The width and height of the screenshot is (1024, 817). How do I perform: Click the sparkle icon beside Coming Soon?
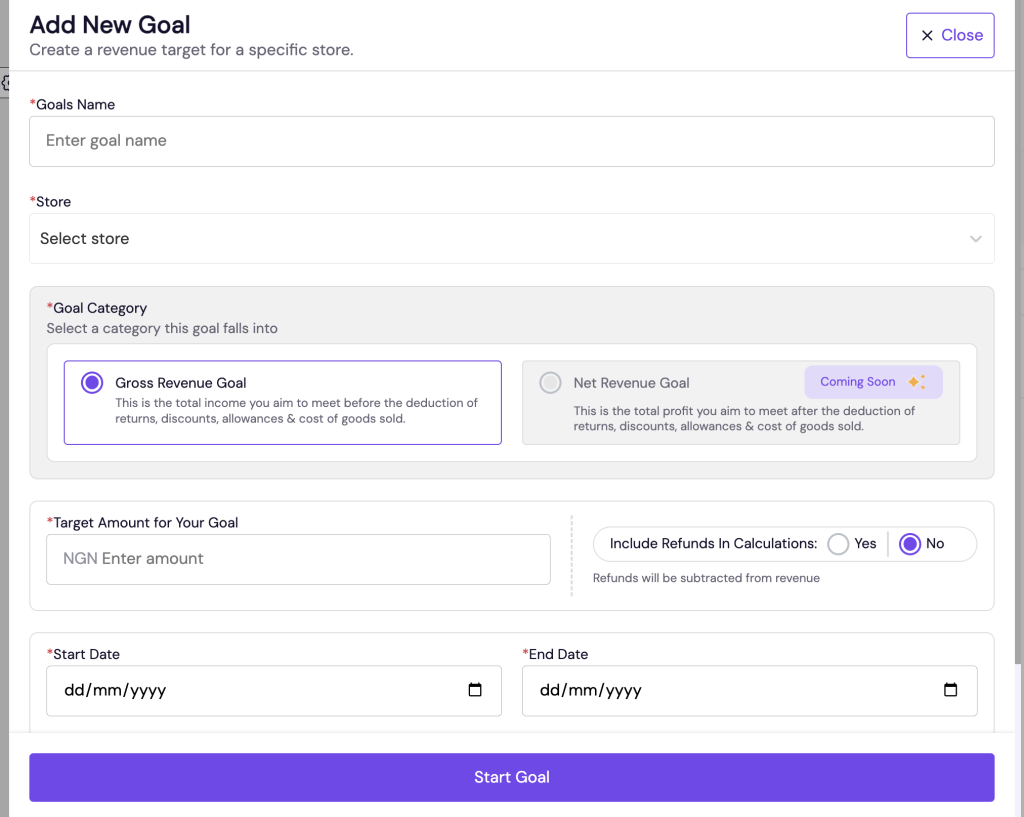pos(916,382)
